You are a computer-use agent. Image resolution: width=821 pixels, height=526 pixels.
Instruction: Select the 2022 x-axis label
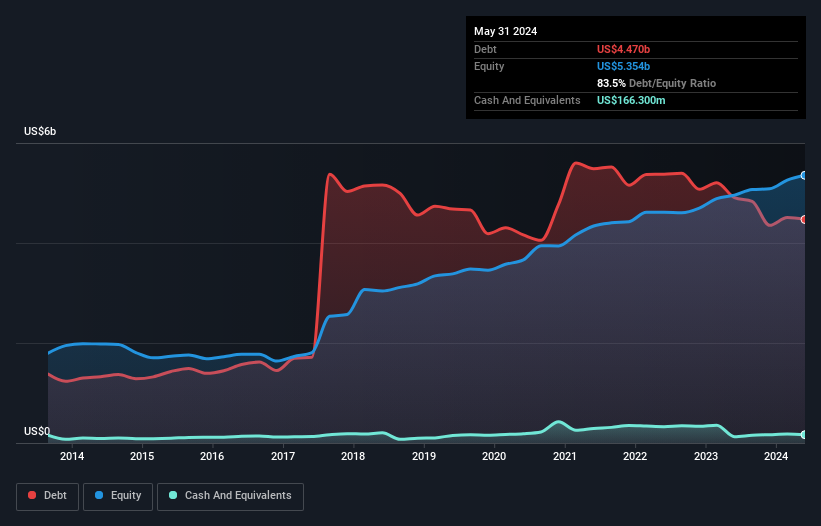coord(635,456)
